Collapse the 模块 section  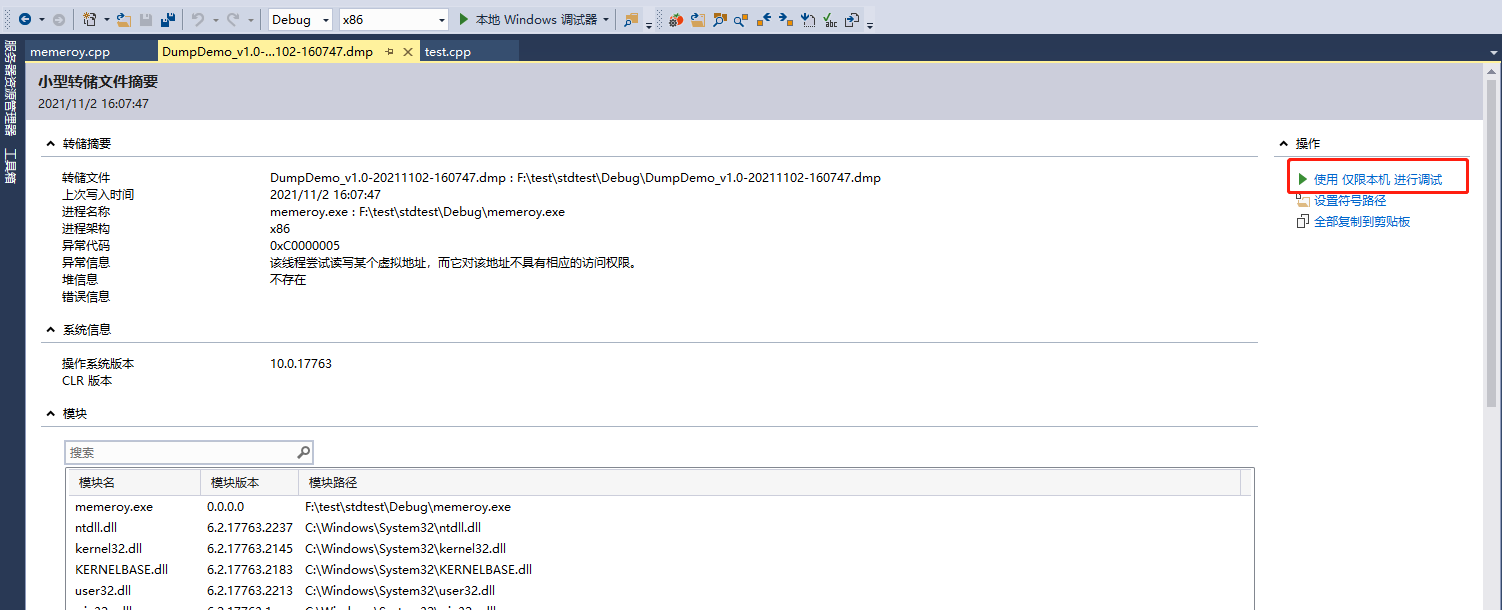(50, 413)
